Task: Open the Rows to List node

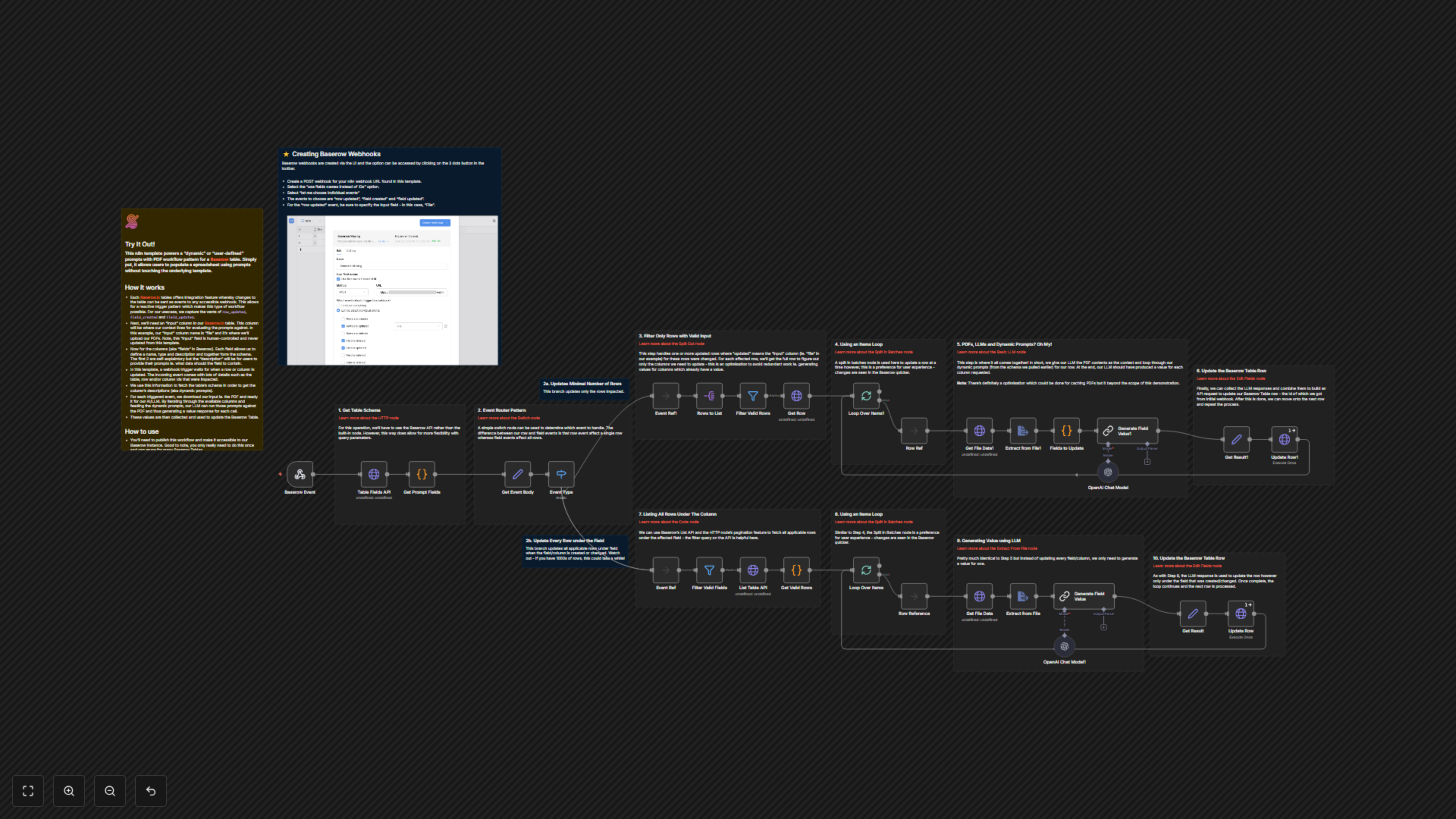Action: click(709, 395)
